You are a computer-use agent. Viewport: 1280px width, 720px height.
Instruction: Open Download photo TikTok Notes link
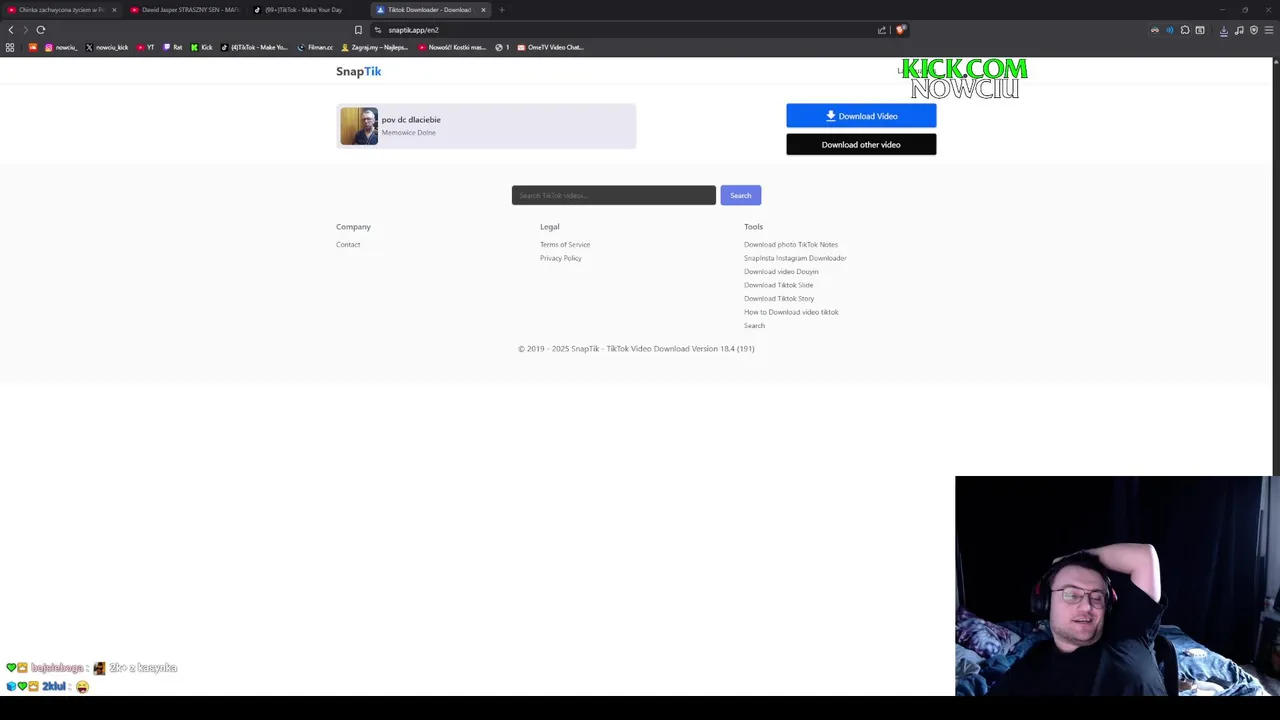(x=791, y=244)
